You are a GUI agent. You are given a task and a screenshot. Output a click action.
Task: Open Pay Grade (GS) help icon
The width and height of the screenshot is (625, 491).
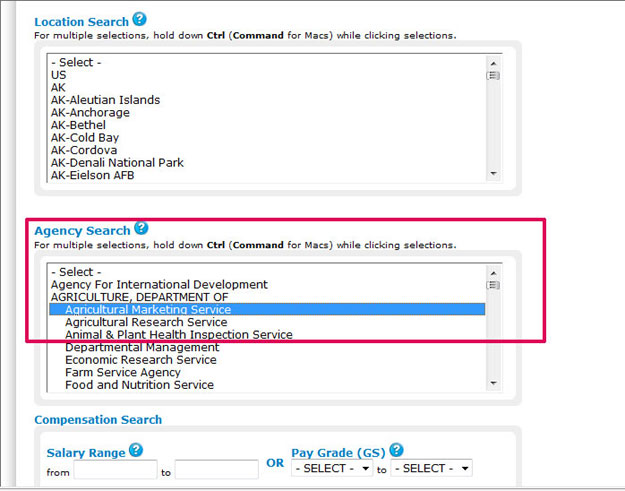(x=396, y=450)
